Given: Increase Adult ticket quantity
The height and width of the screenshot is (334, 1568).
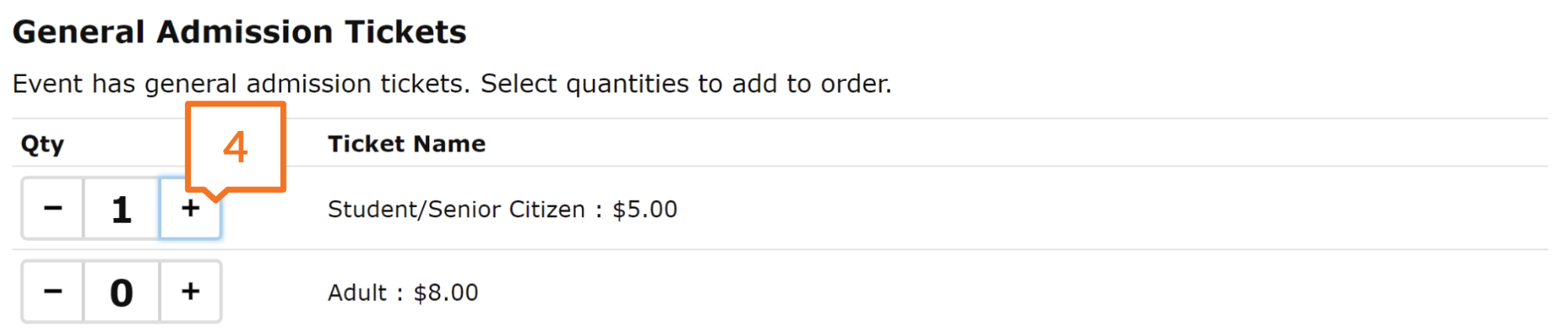Looking at the screenshot, I should click(x=190, y=292).
